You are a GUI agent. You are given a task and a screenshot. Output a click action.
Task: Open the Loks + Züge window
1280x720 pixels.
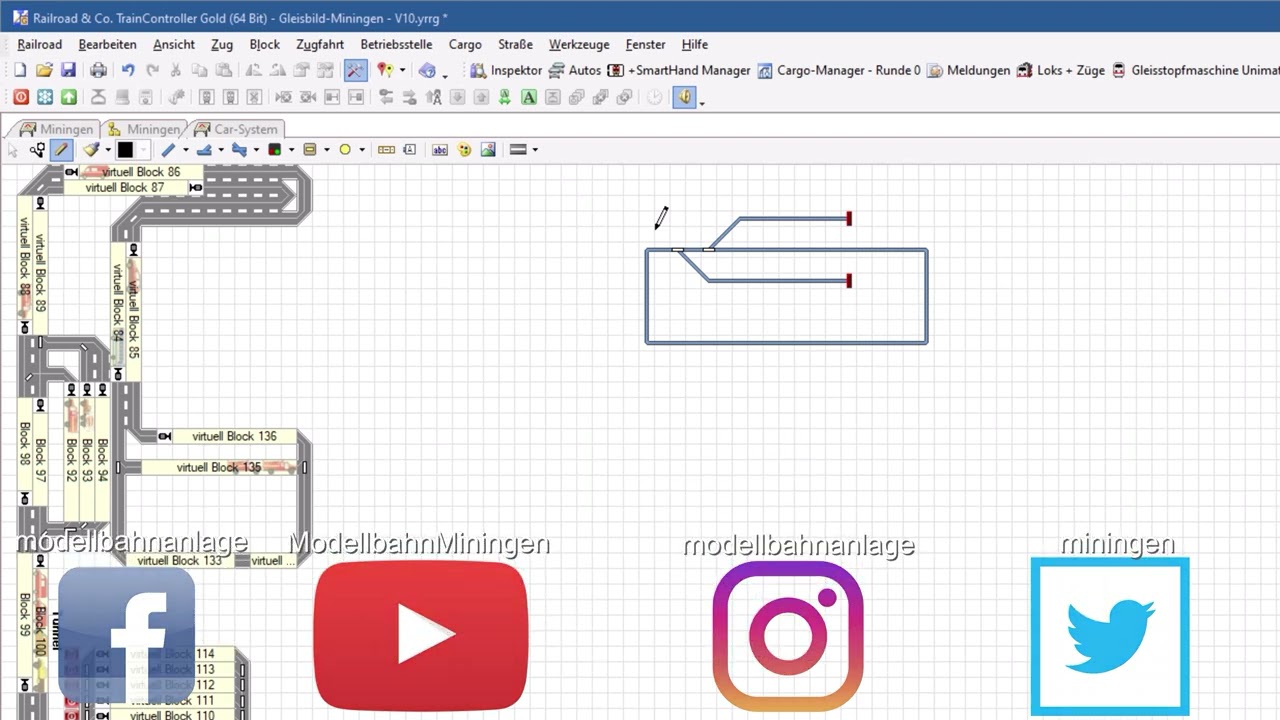point(1061,70)
